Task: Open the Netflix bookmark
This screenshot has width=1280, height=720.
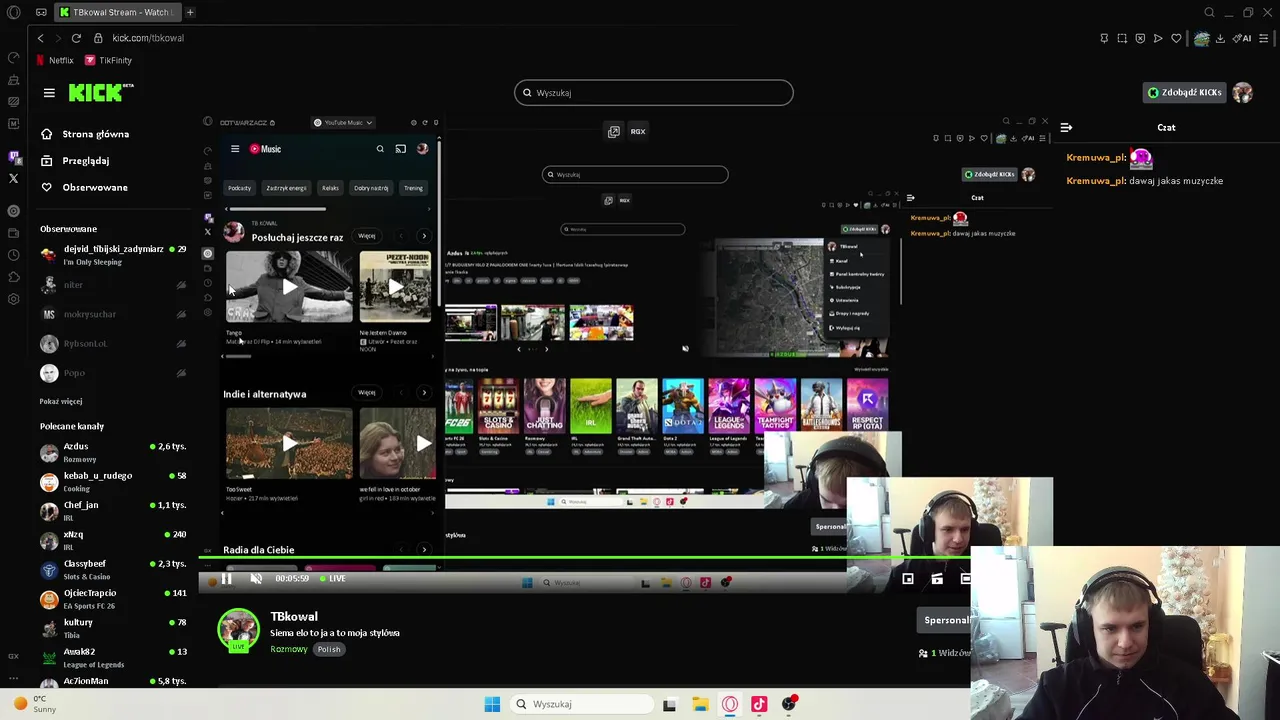Action: point(54,60)
